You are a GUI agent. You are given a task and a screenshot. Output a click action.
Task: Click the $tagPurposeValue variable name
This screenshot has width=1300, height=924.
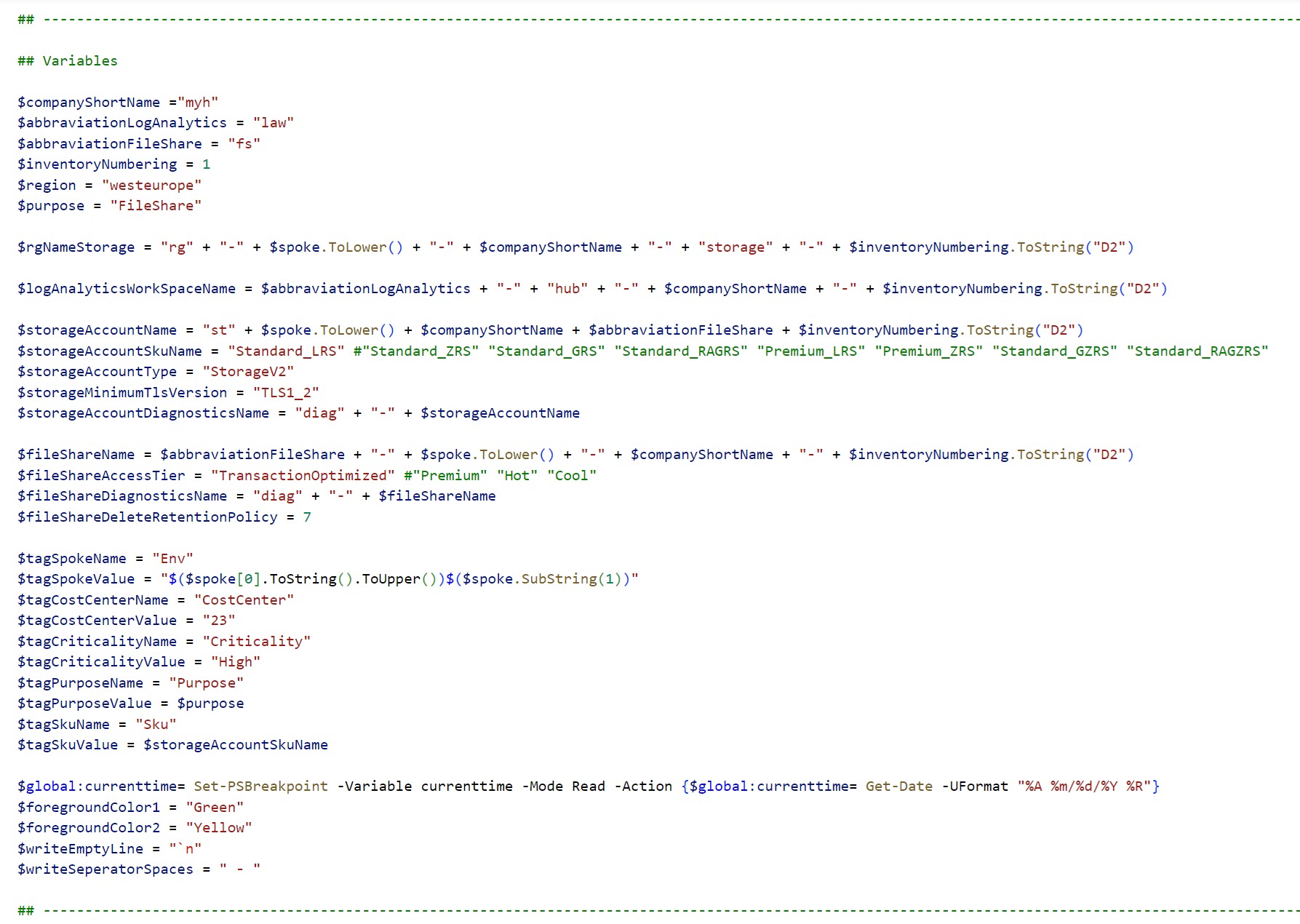pos(84,704)
